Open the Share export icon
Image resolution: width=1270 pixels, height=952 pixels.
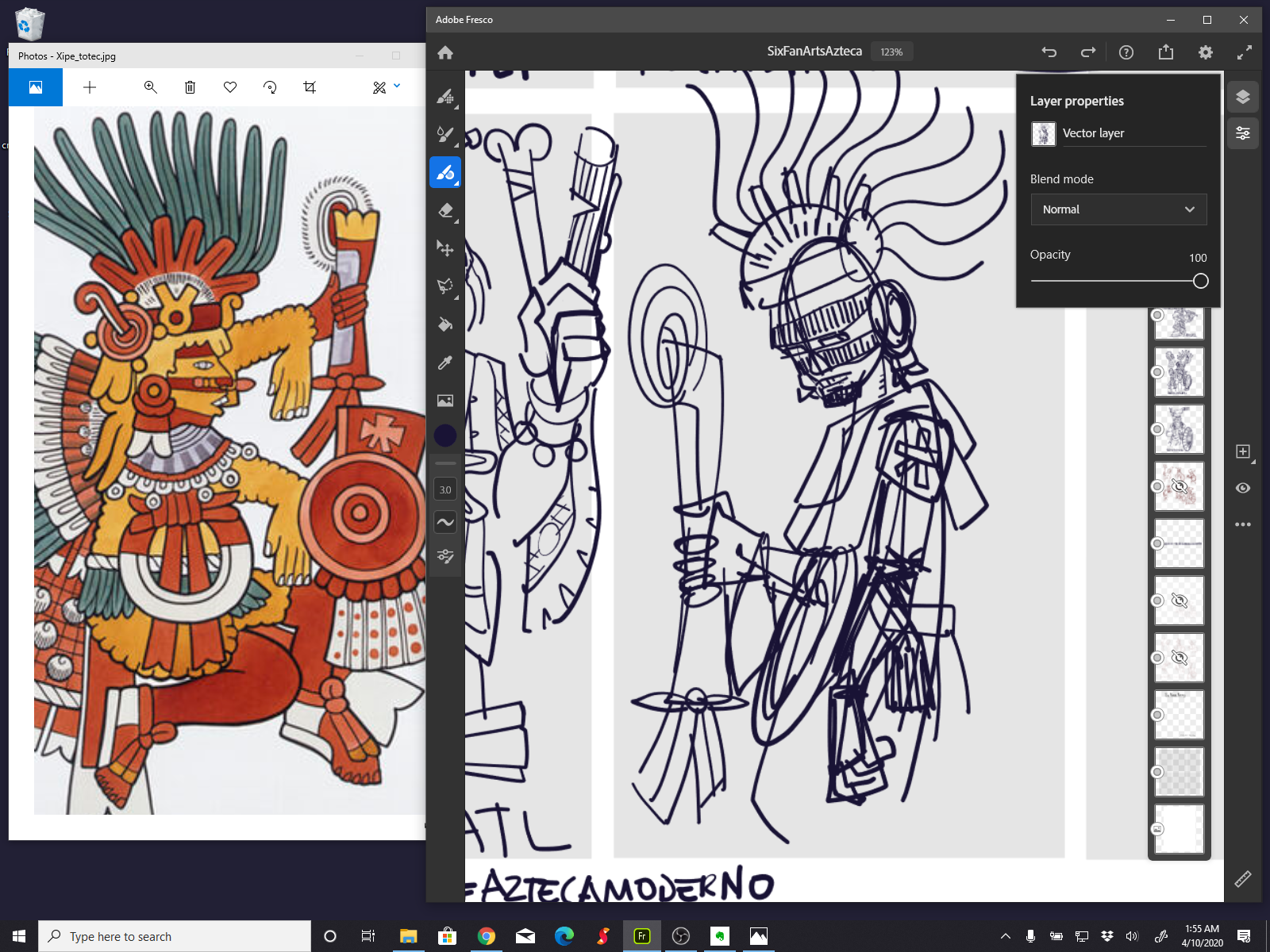1165,52
